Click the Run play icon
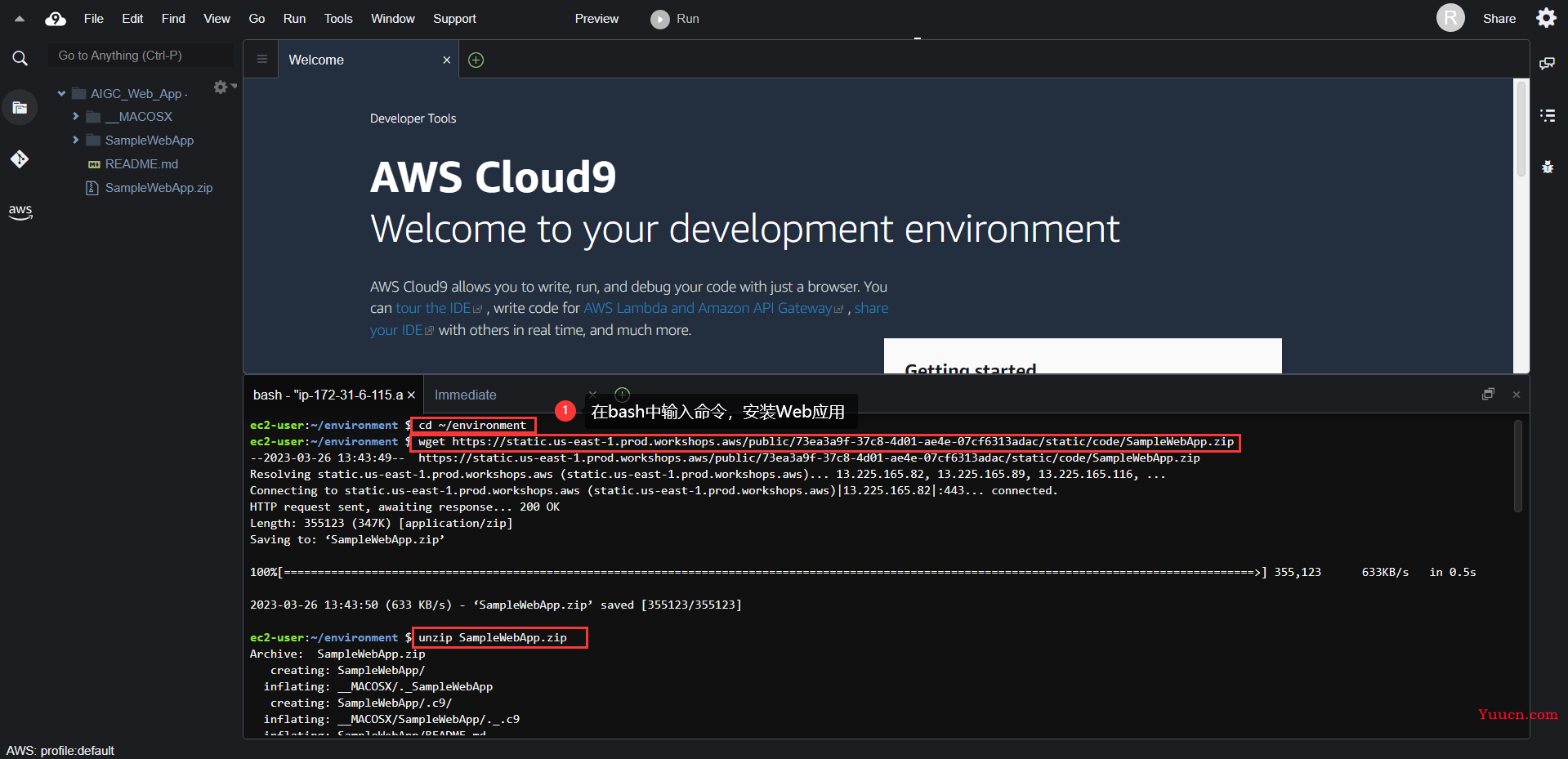Image resolution: width=1568 pixels, height=759 pixels. [x=660, y=19]
